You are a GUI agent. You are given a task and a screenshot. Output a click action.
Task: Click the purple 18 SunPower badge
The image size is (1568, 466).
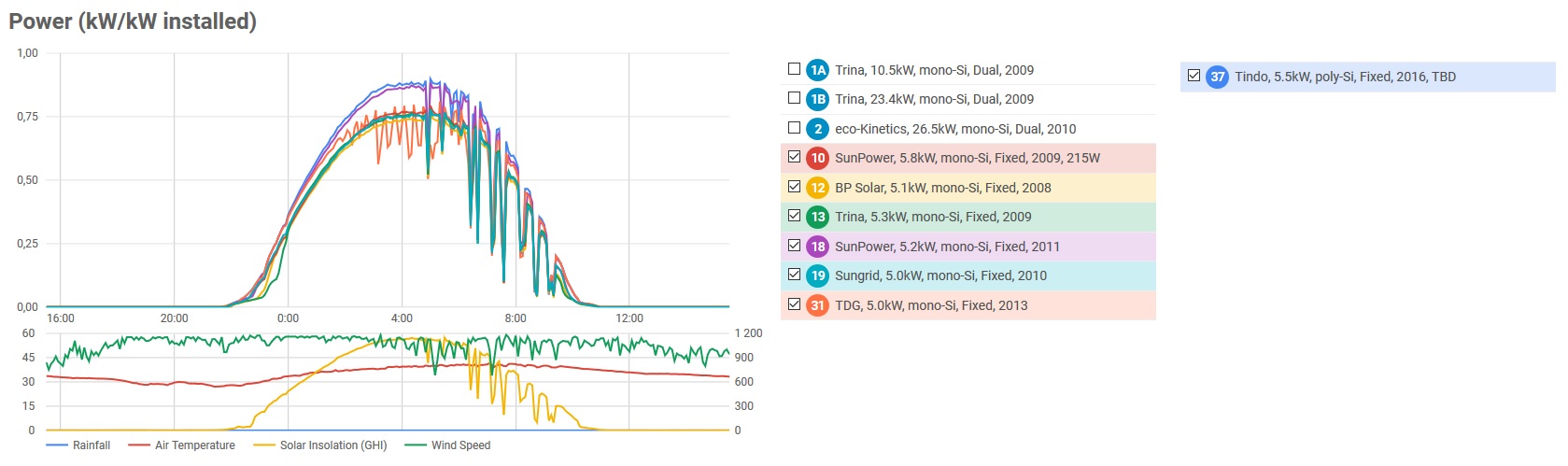[818, 247]
